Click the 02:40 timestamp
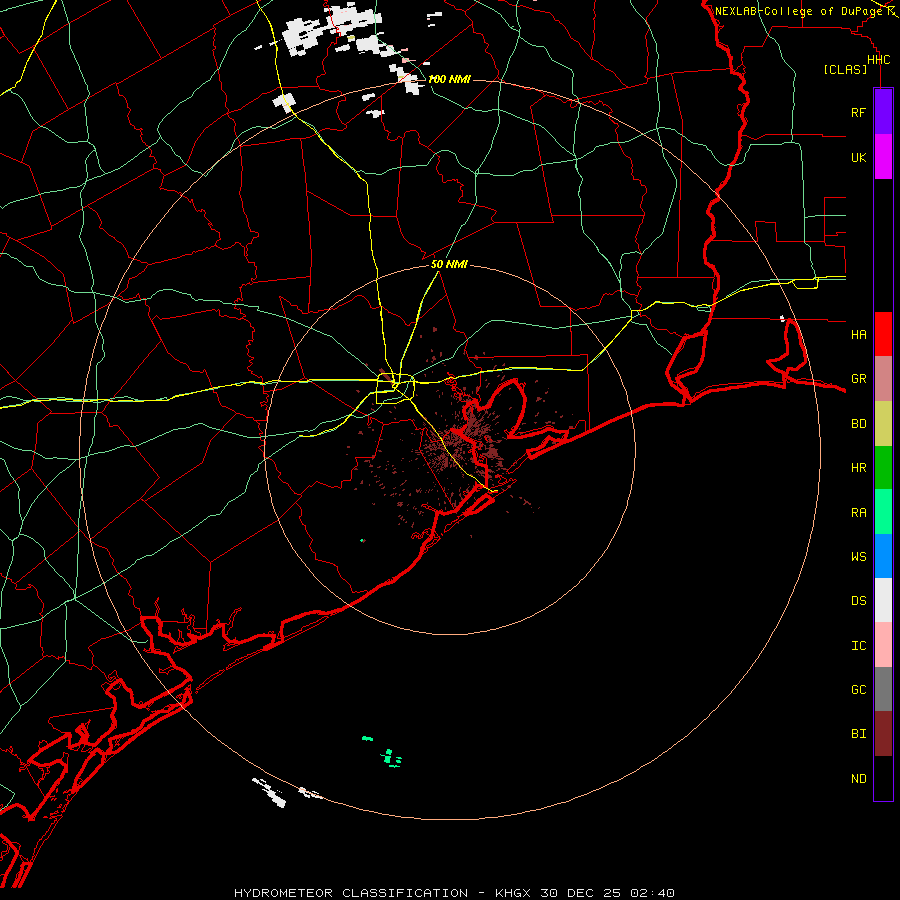 click(x=651, y=893)
